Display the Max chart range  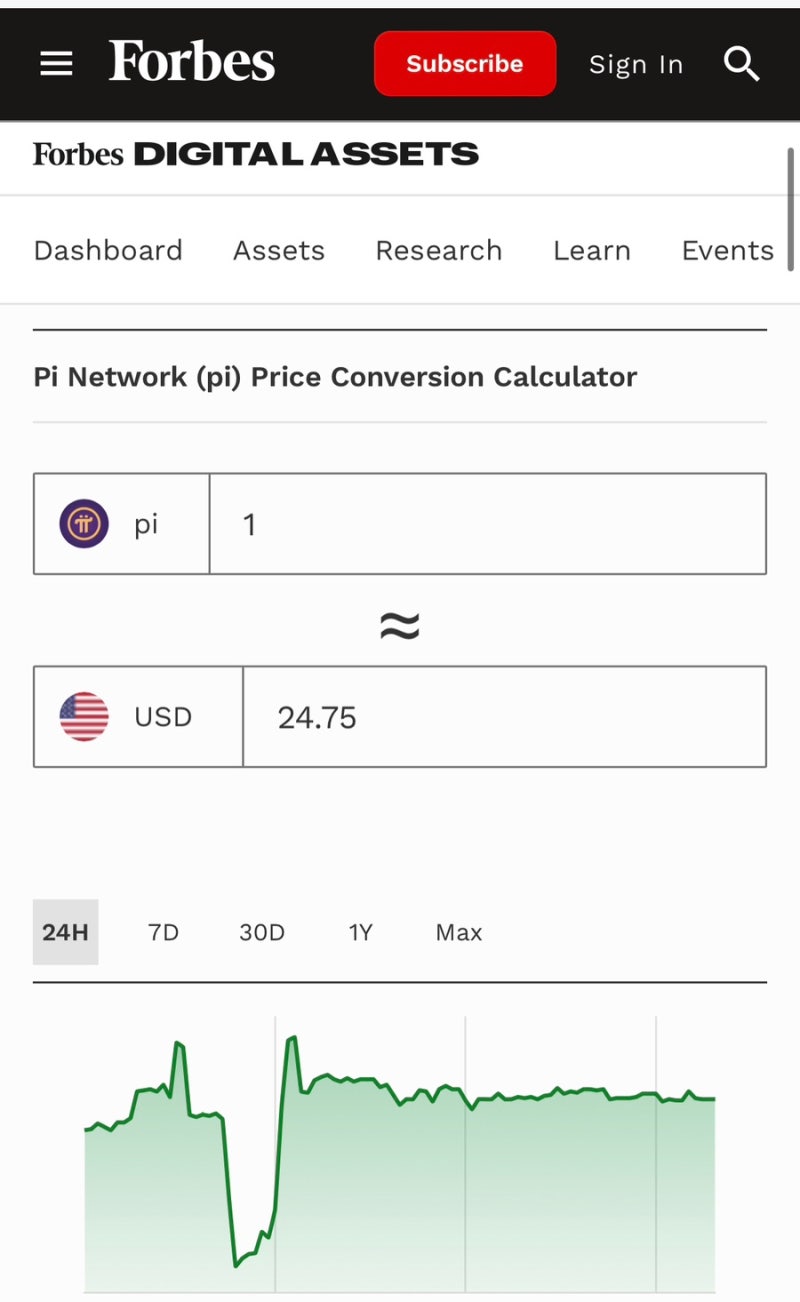tap(459, 932)
